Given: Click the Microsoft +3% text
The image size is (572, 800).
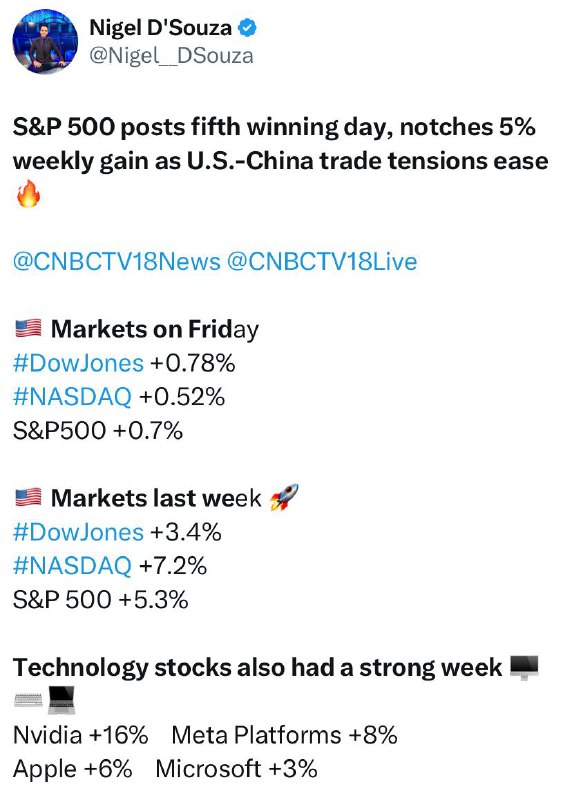Looking at the screenshot, I should (236, 769).
